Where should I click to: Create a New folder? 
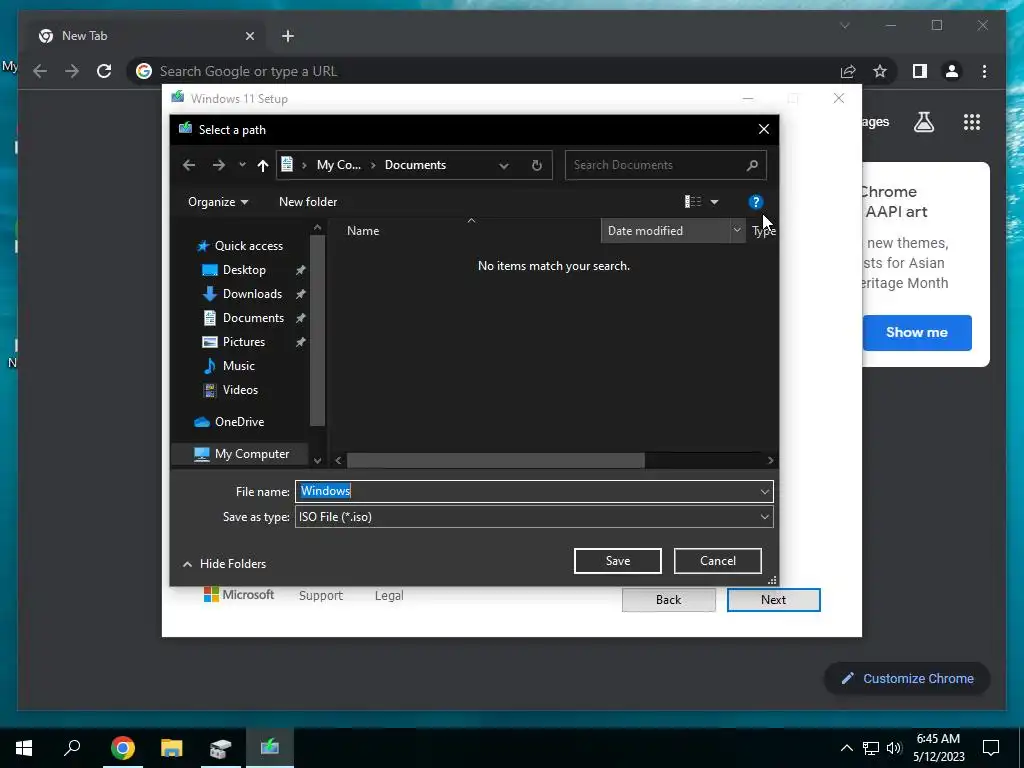point(308,202)
